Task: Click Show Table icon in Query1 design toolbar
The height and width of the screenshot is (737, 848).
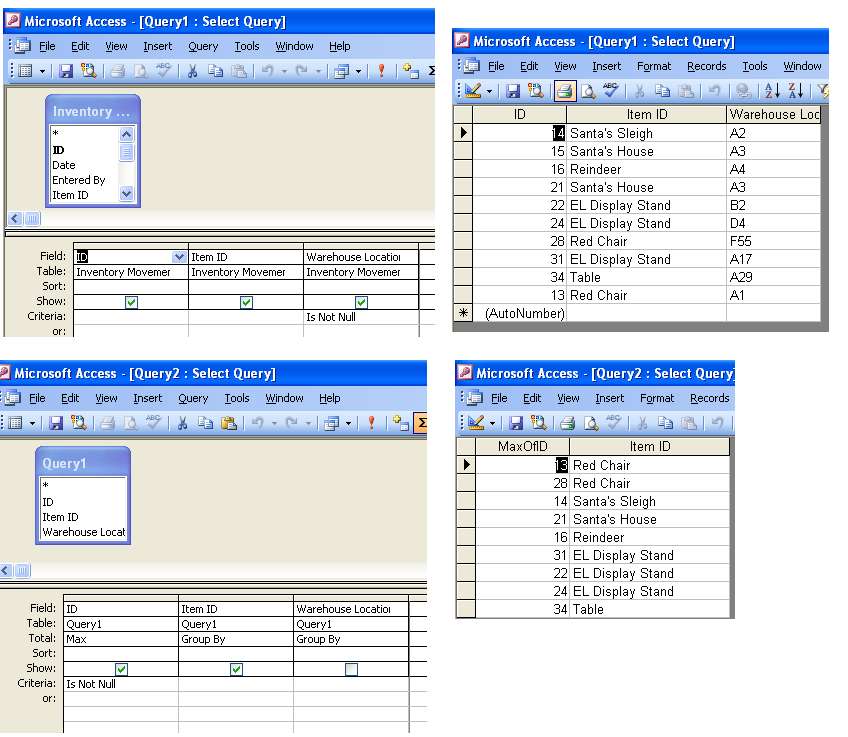Action: (411, 71)
